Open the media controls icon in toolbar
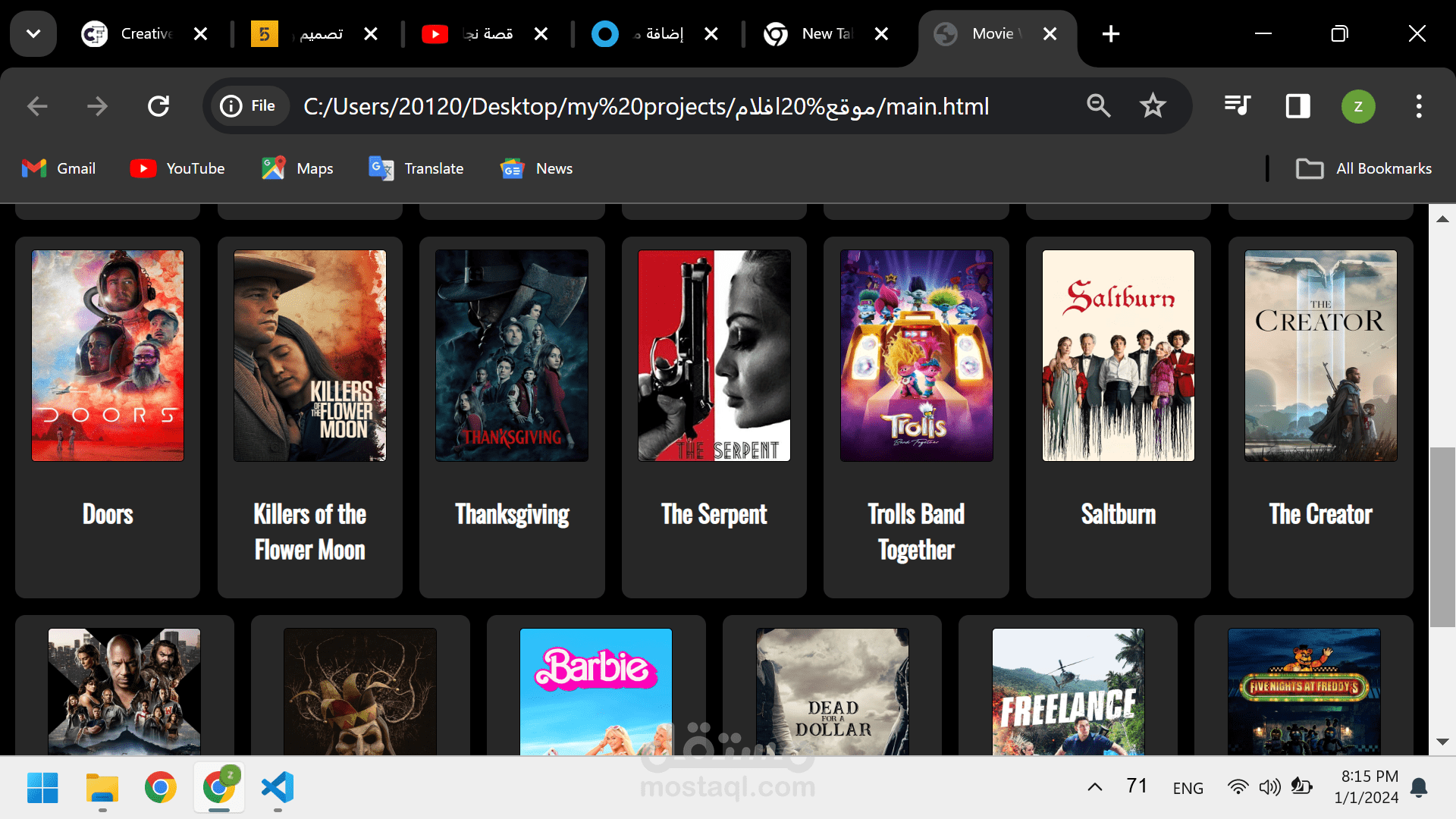This screenshot has width=1456, height=819. [1237, 106]
